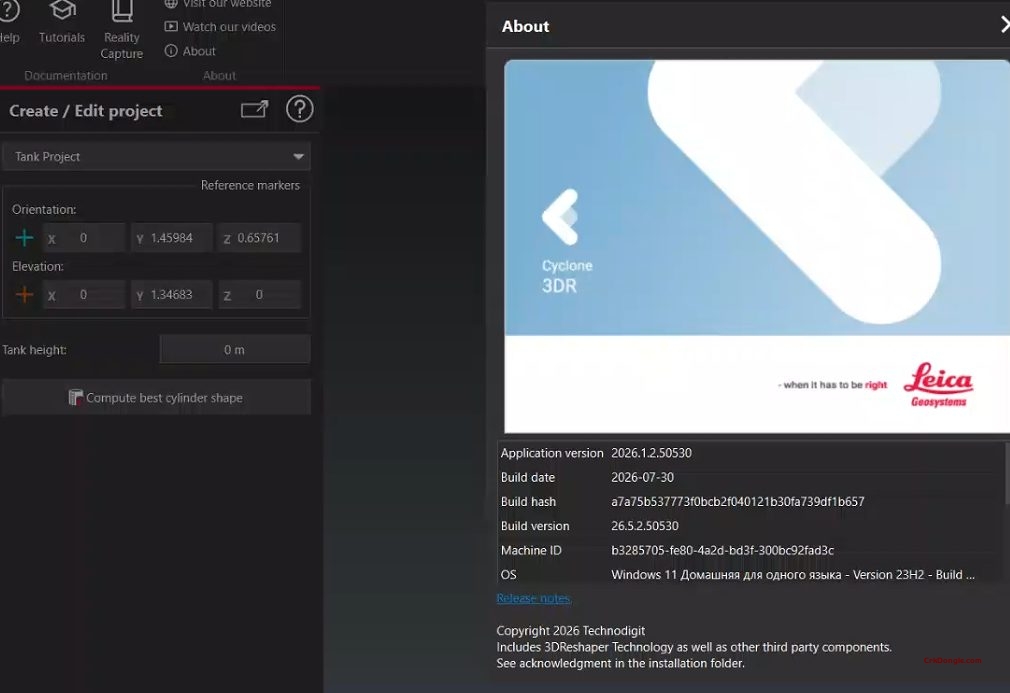Open help for Create / Edit project
Image resolution: width=1010 pixels, height=693 pixels.
[x=300, y=109]
